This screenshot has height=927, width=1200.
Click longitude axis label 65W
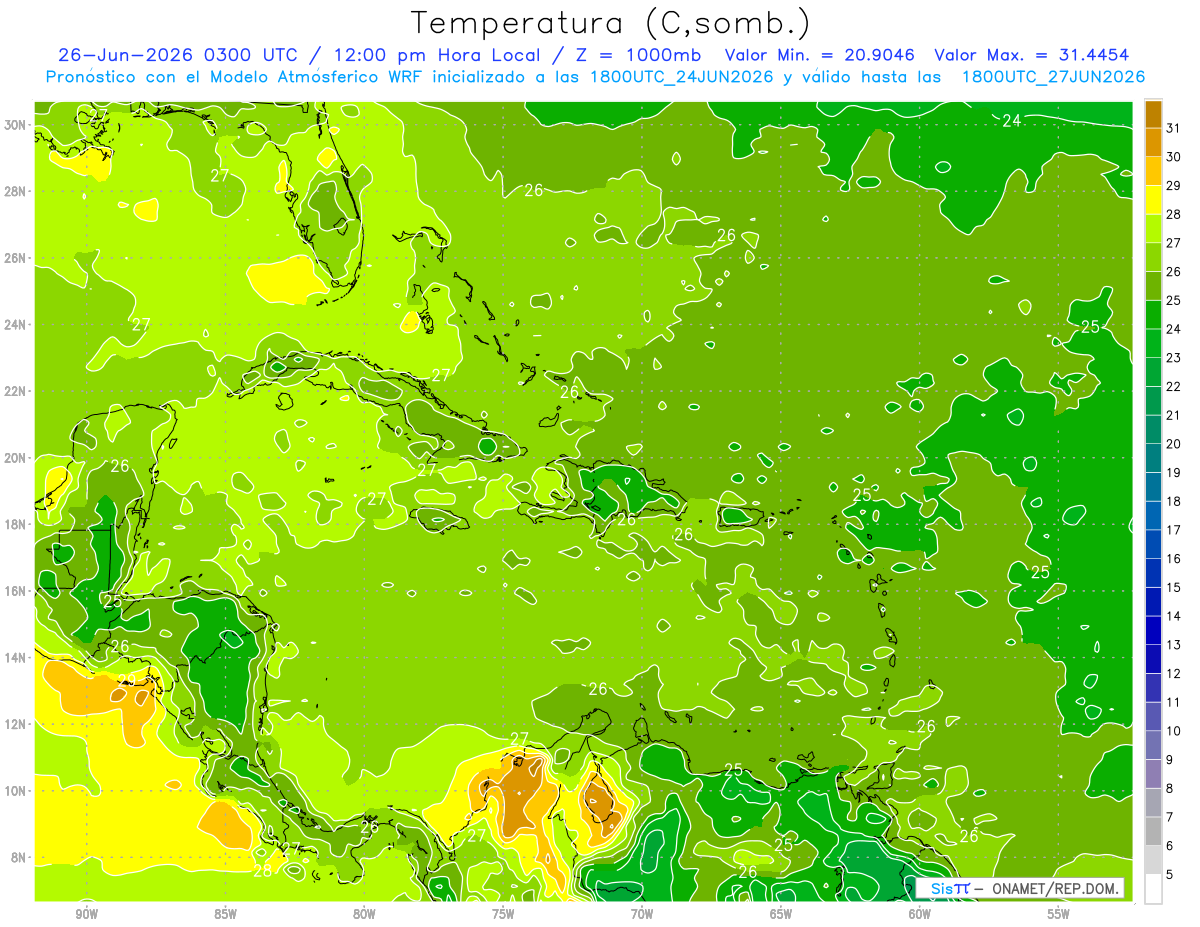click(x=781, y=914)
